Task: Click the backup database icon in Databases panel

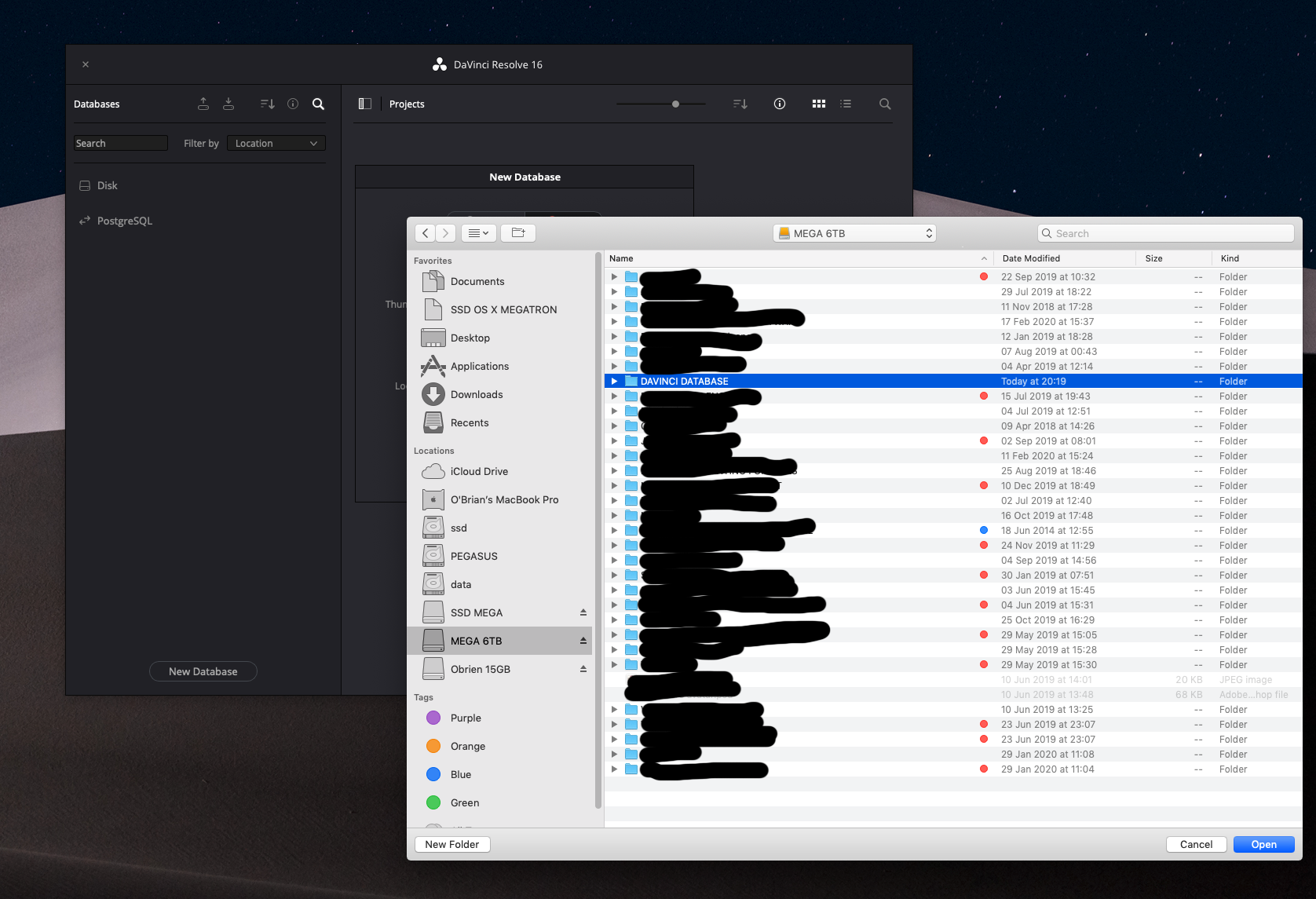Action: point(203,104)
